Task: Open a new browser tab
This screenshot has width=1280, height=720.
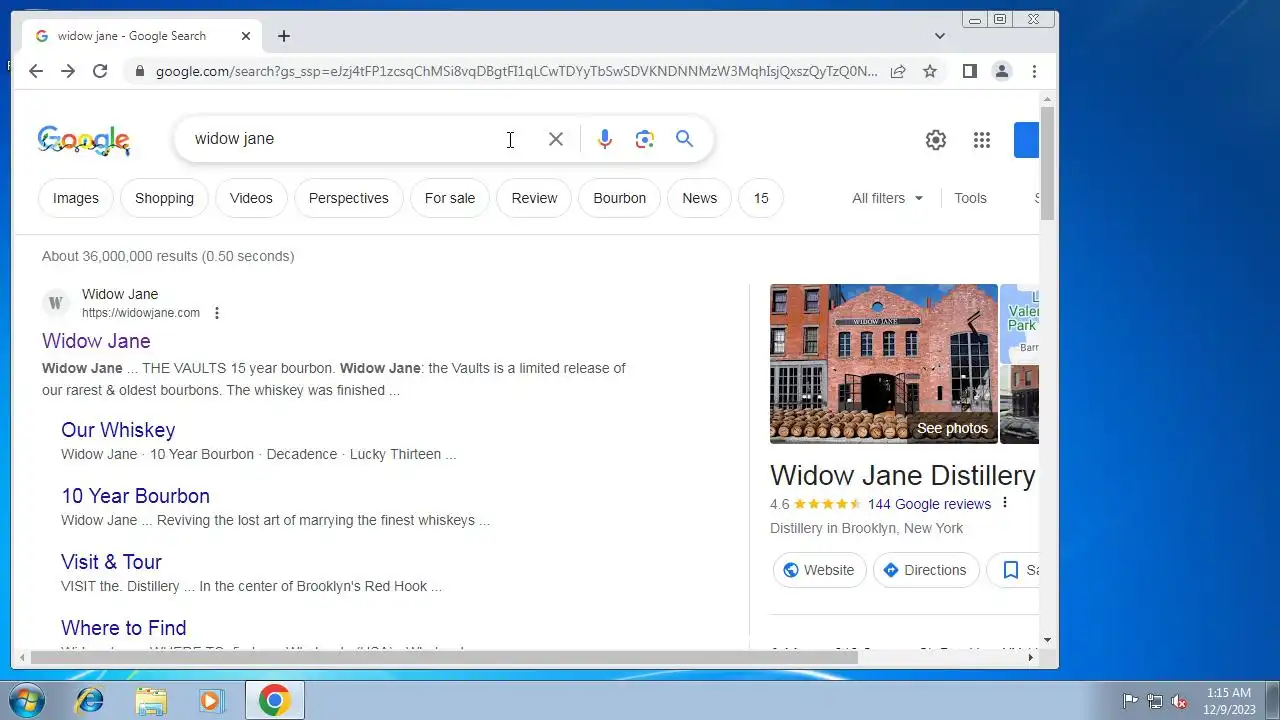Action: (284, 36)
